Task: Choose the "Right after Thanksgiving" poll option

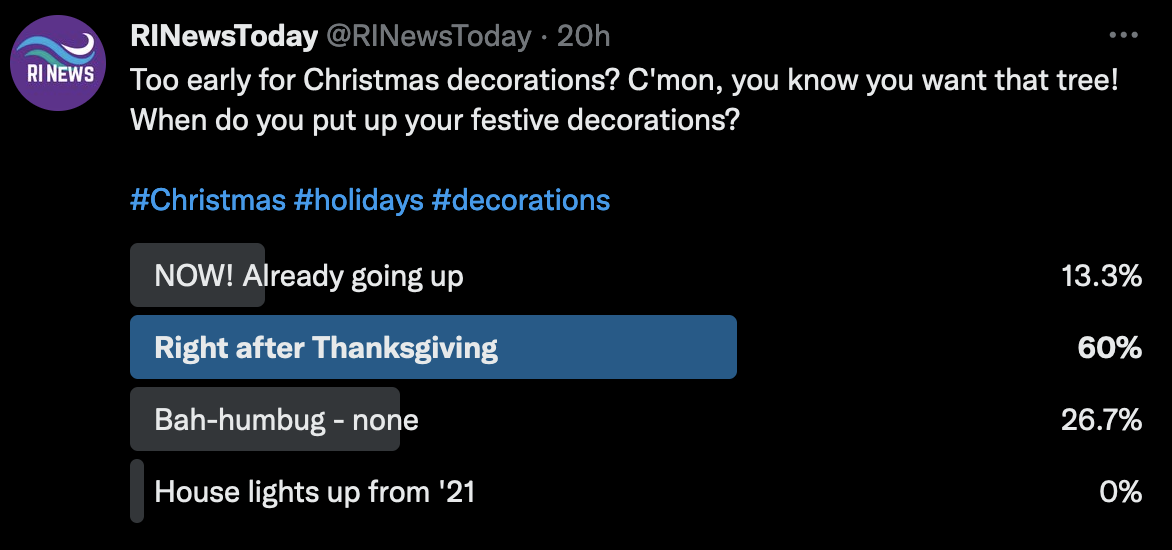Action: [326, 348]
